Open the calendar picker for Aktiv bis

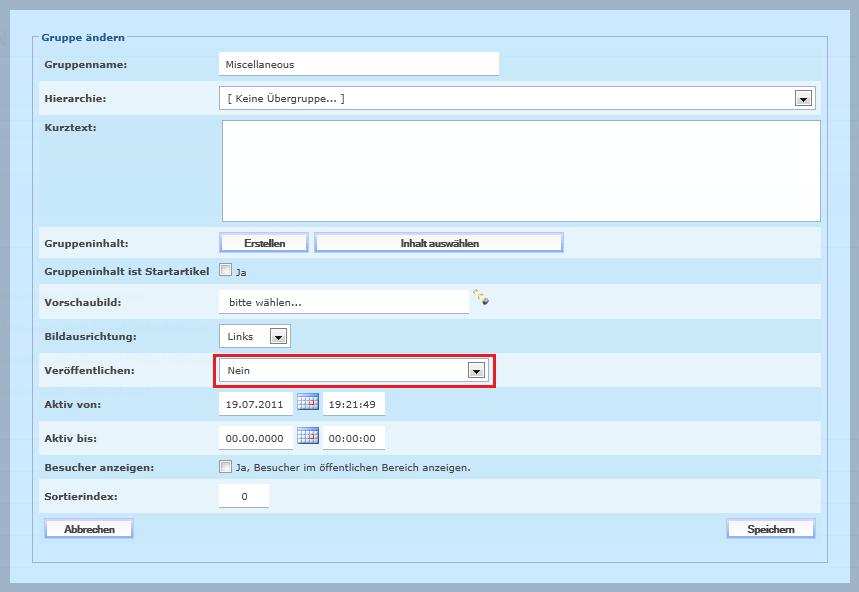[308, 436]
